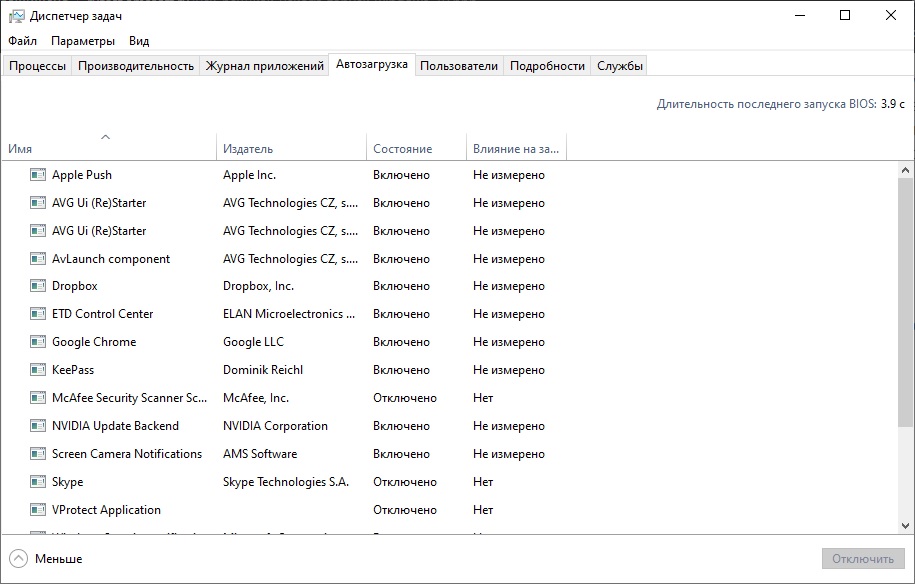Select the Dropbox entry name
The height and width of the screenshot is (584, 915).
pos(75,286)
